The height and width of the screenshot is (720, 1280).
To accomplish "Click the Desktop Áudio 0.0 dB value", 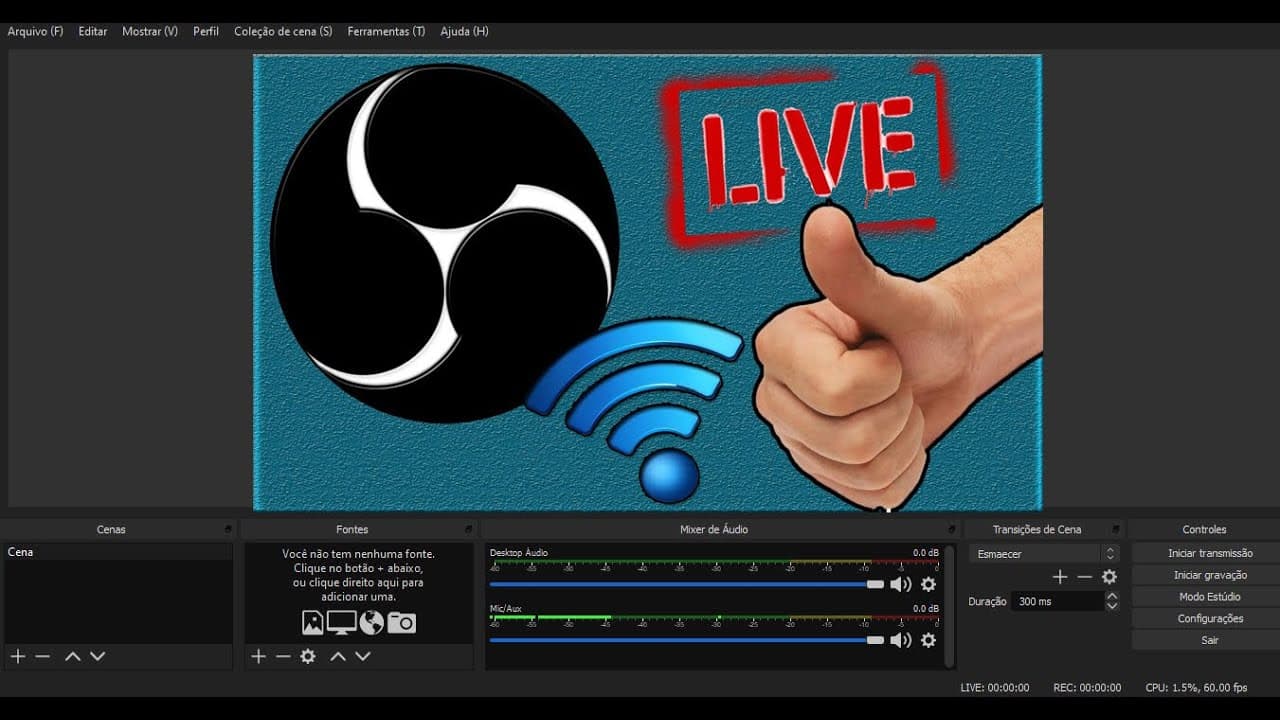I will [926, 553].
